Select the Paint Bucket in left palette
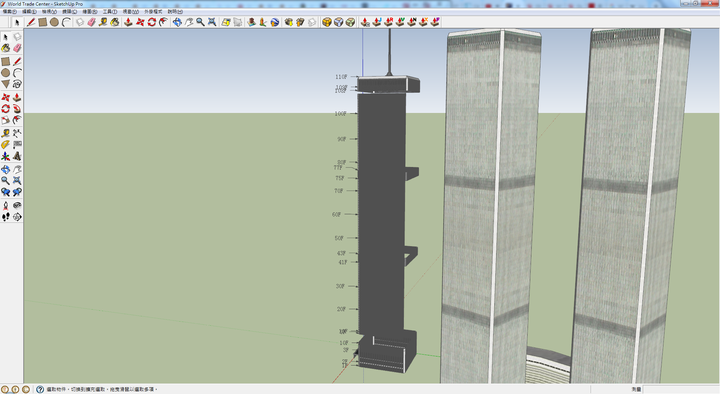The image size is (720, 394). point(6,48)
